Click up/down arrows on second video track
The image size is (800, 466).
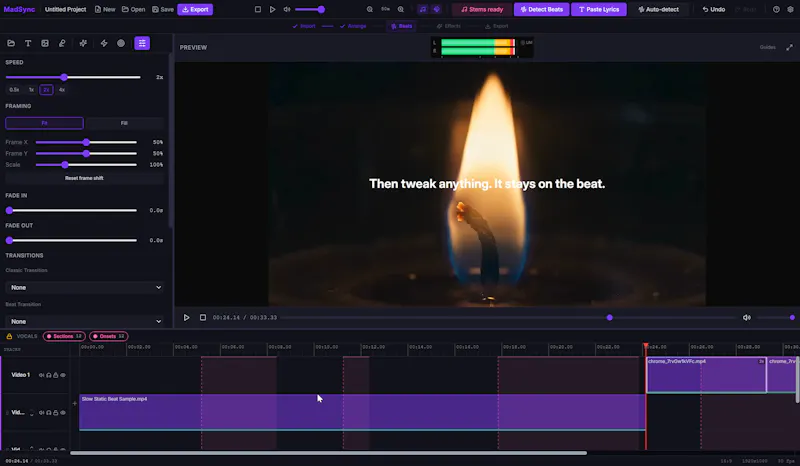[32, 412]
